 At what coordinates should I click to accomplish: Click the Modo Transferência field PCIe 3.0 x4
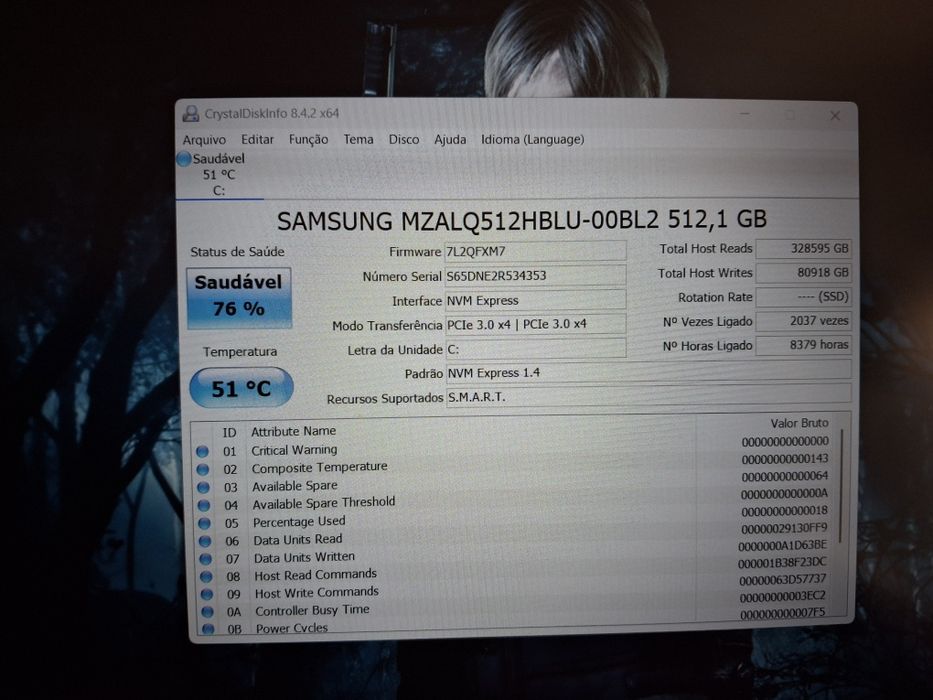(536, 324)
